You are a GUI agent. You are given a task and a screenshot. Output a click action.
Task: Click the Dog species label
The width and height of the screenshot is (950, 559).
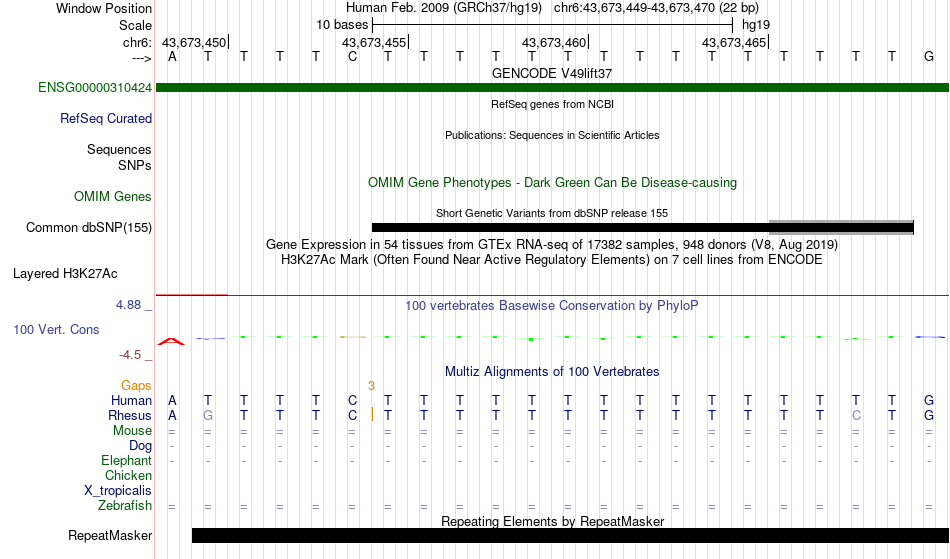[140, 446]
